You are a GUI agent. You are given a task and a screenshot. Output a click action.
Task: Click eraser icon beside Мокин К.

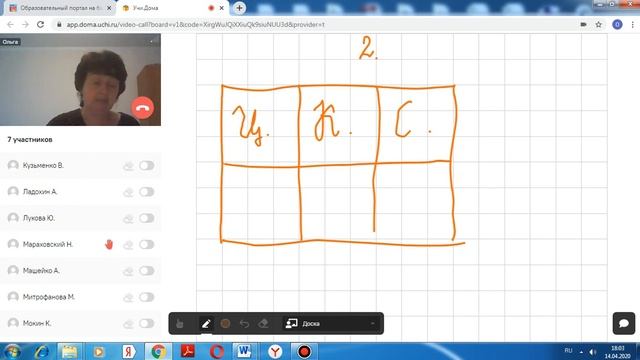click(129, 324)
